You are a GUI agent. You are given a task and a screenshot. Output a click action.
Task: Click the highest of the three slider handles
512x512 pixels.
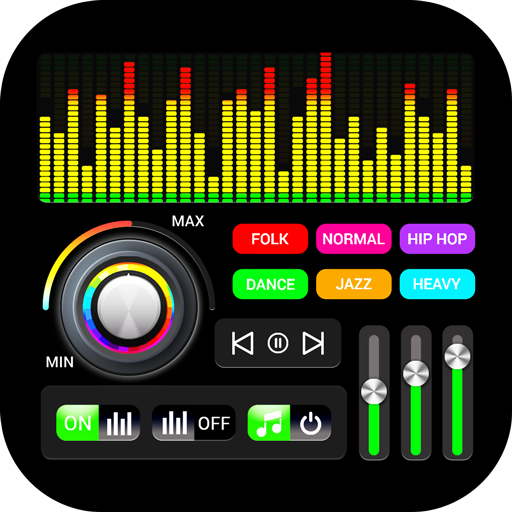pos(457,356)
